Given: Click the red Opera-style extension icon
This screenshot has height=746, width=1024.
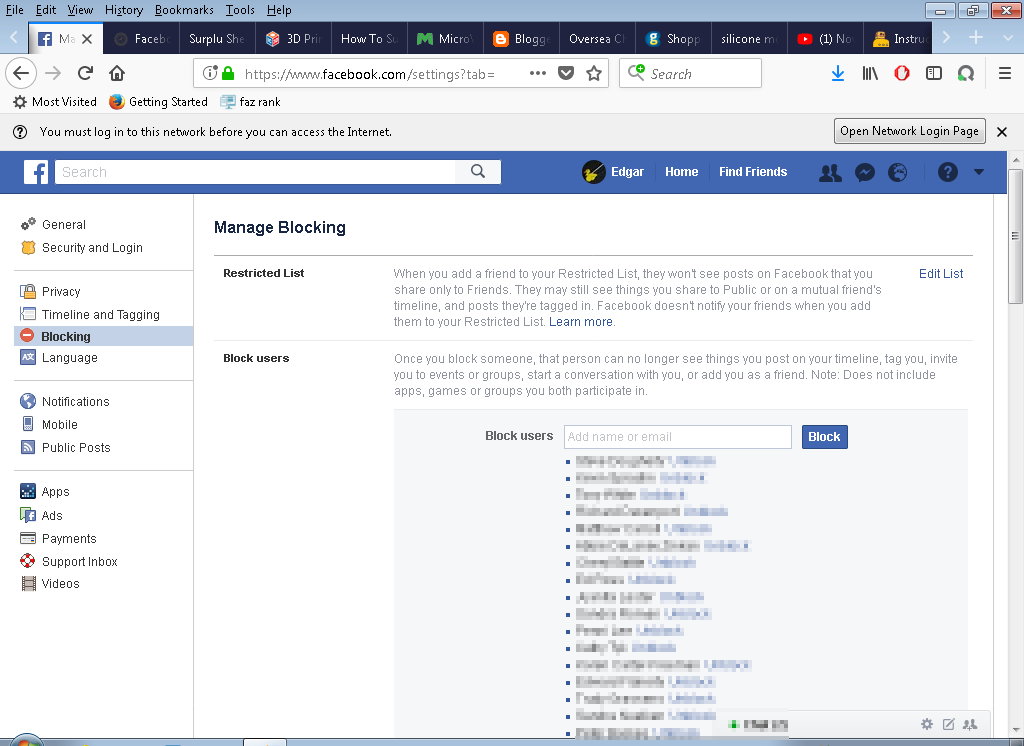Looking at the screenshot, I should click(x=902, y=73).
